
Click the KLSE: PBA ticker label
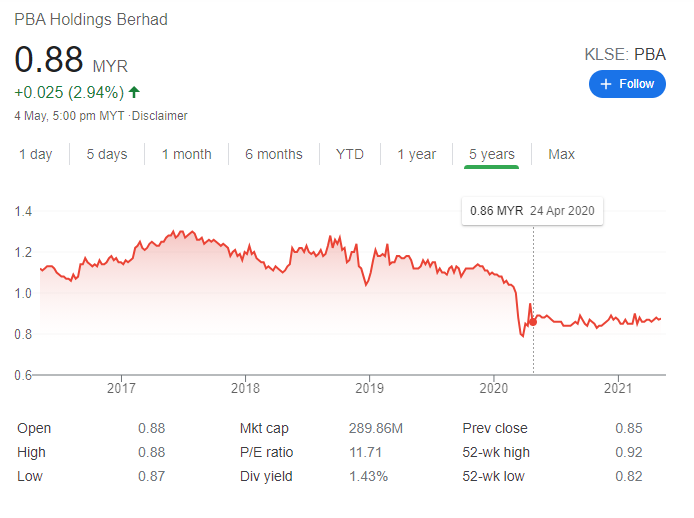[625, 54]
